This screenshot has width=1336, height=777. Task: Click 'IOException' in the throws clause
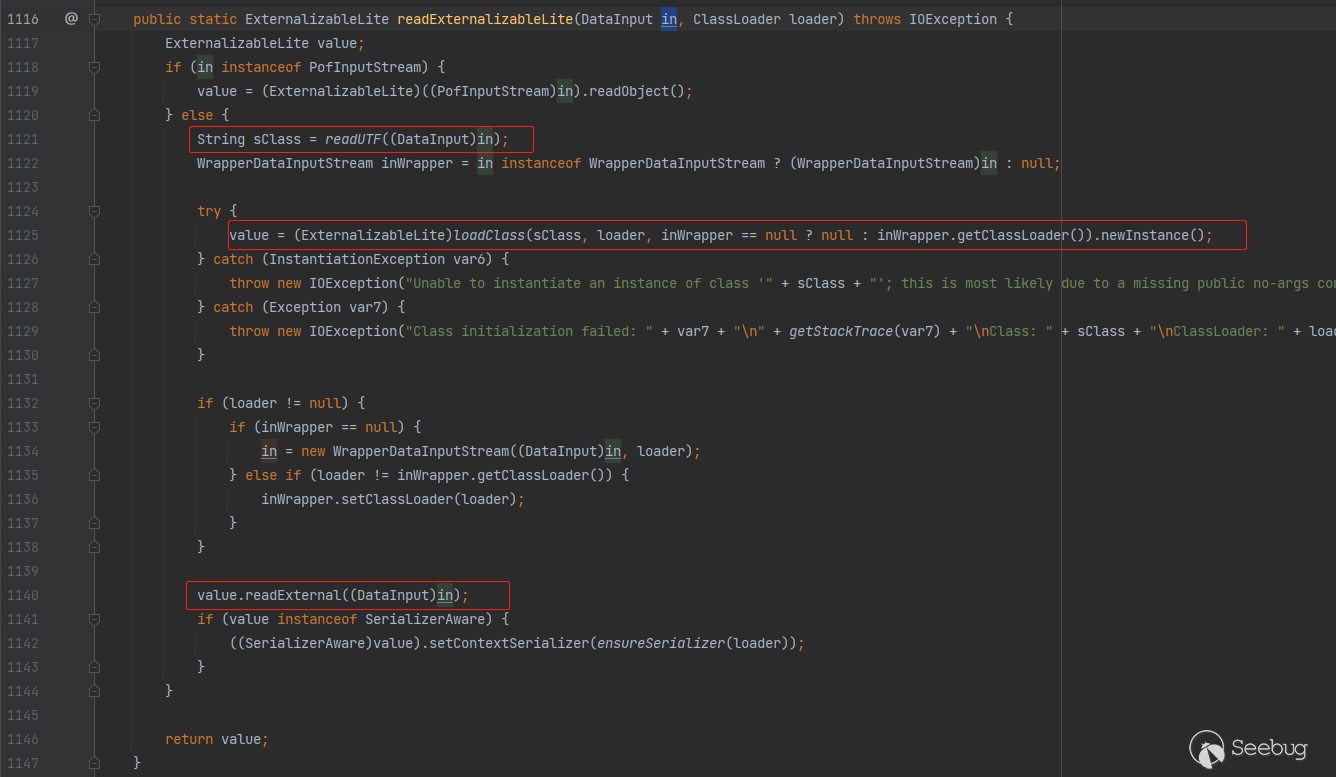pos(953,19)
